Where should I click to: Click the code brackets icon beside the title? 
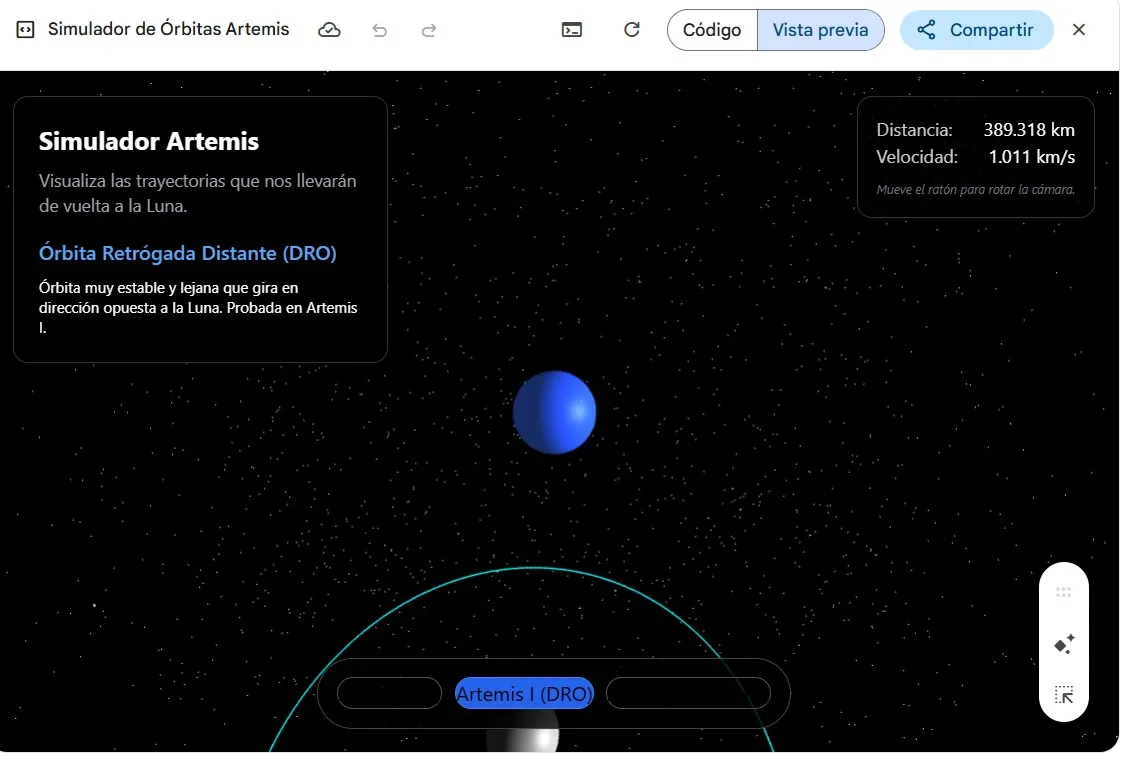click(25, 29)
